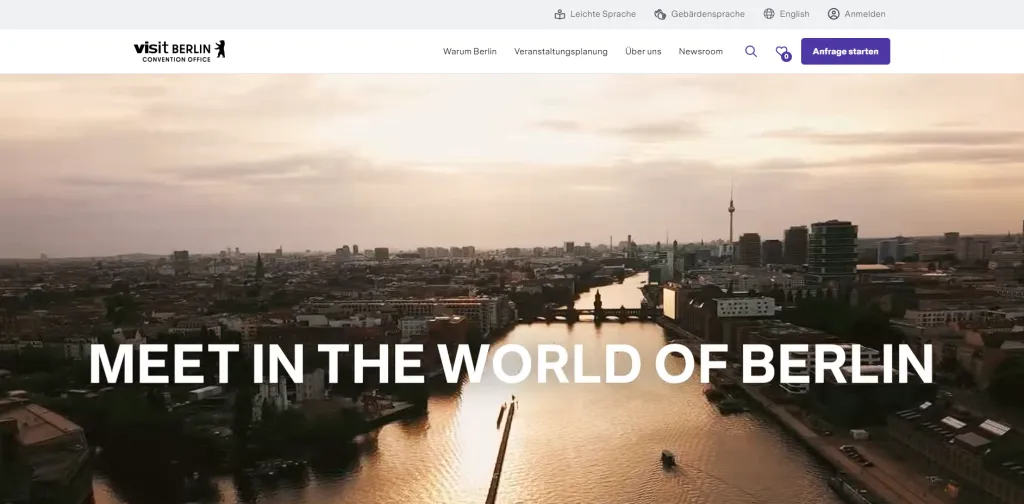Click the sign language hands icon
The height and width of the screenshot is (504, 1024).
(x=660, y=14)
